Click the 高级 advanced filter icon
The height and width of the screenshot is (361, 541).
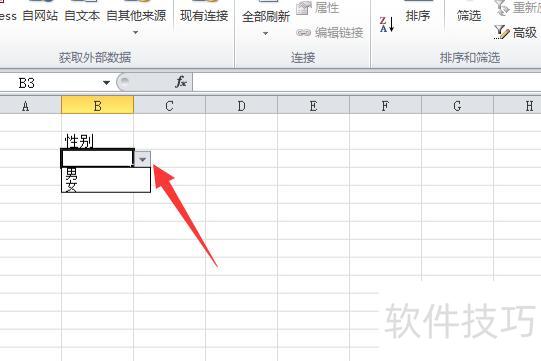[501, 32]
